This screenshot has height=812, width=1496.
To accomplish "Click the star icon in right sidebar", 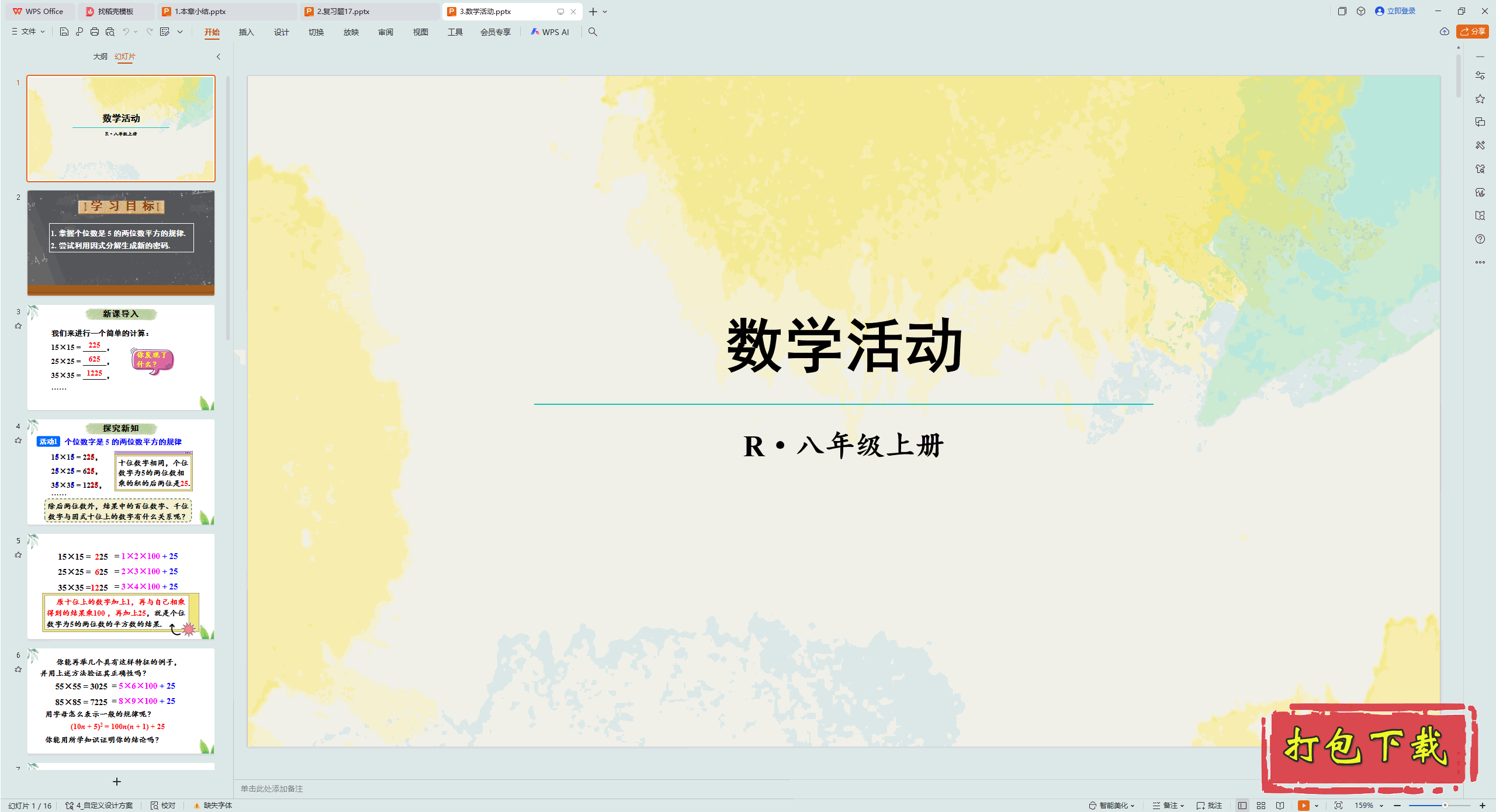I will pyautogui.click(x=1480, y=99).
